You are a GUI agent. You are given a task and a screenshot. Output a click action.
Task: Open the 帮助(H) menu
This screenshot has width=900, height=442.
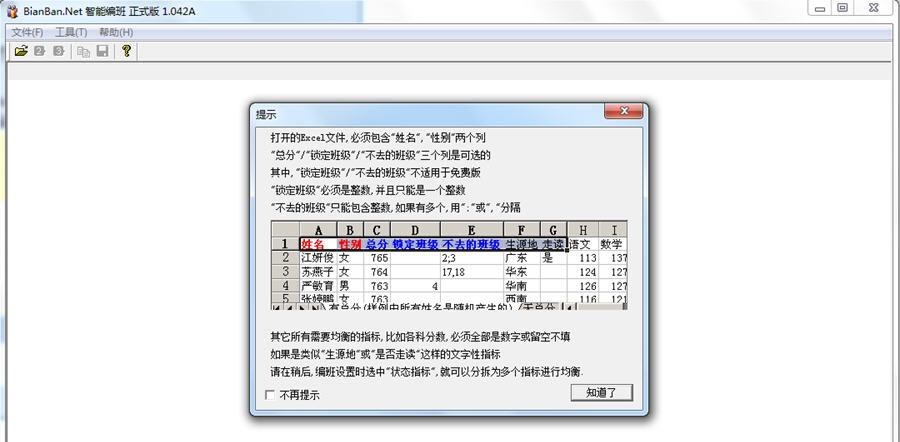click(116, 32)
